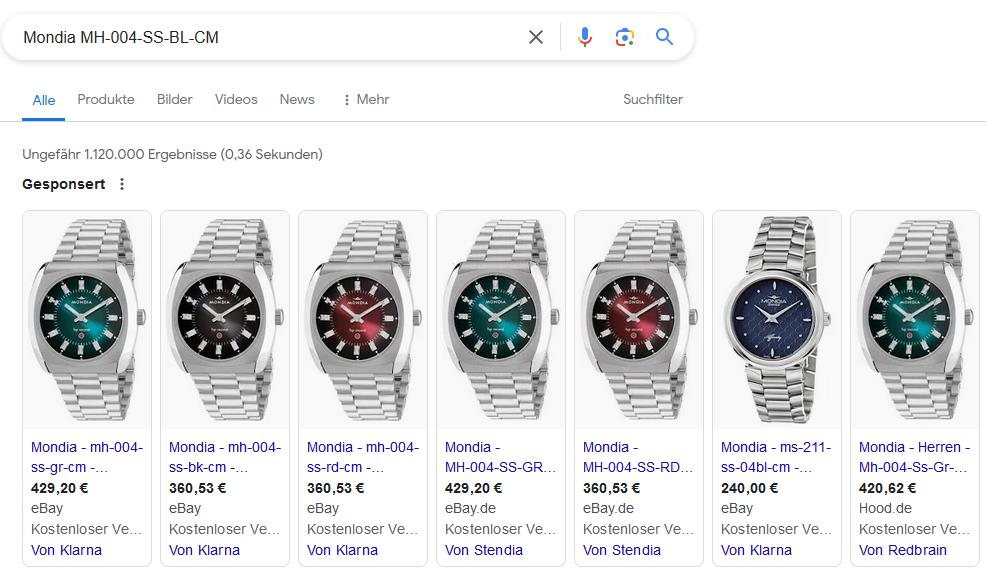This screenshot has width=986, height=579.
Task: Expand the Mehr dropdown menu
Action: (365, 99)
